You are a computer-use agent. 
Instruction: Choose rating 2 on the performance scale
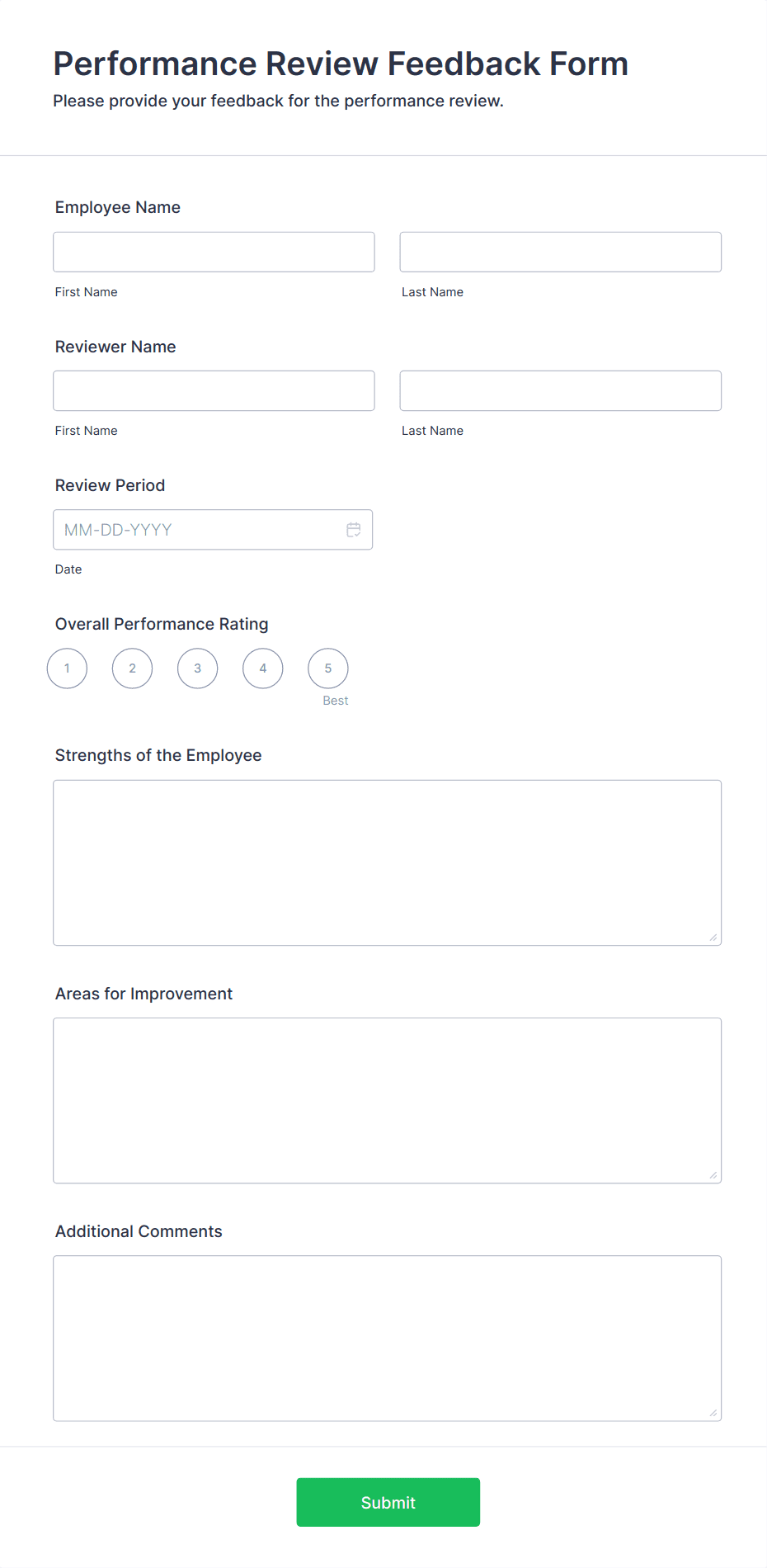point(132,668)
